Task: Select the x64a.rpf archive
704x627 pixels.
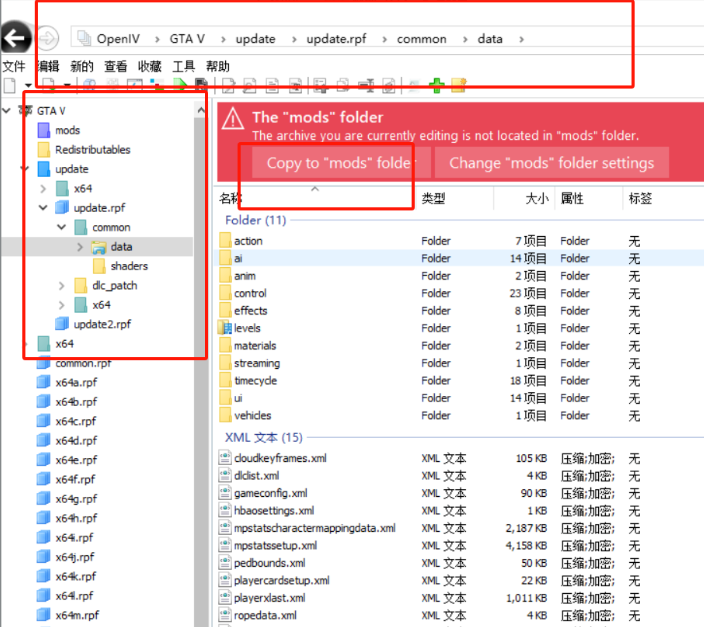Action: [x=76, y=382]
